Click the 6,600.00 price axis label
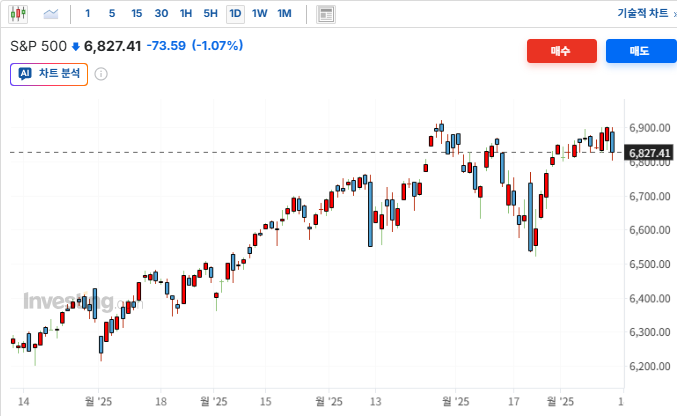 tap(649, 230)
